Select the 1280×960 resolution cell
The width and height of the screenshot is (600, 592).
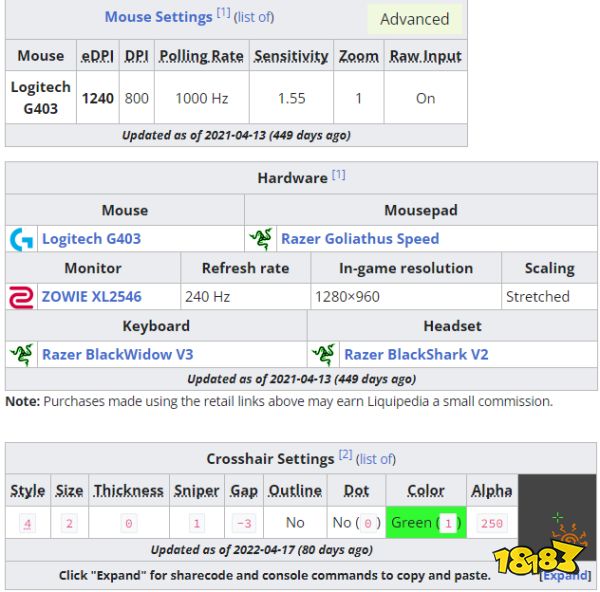click(406, 297)
